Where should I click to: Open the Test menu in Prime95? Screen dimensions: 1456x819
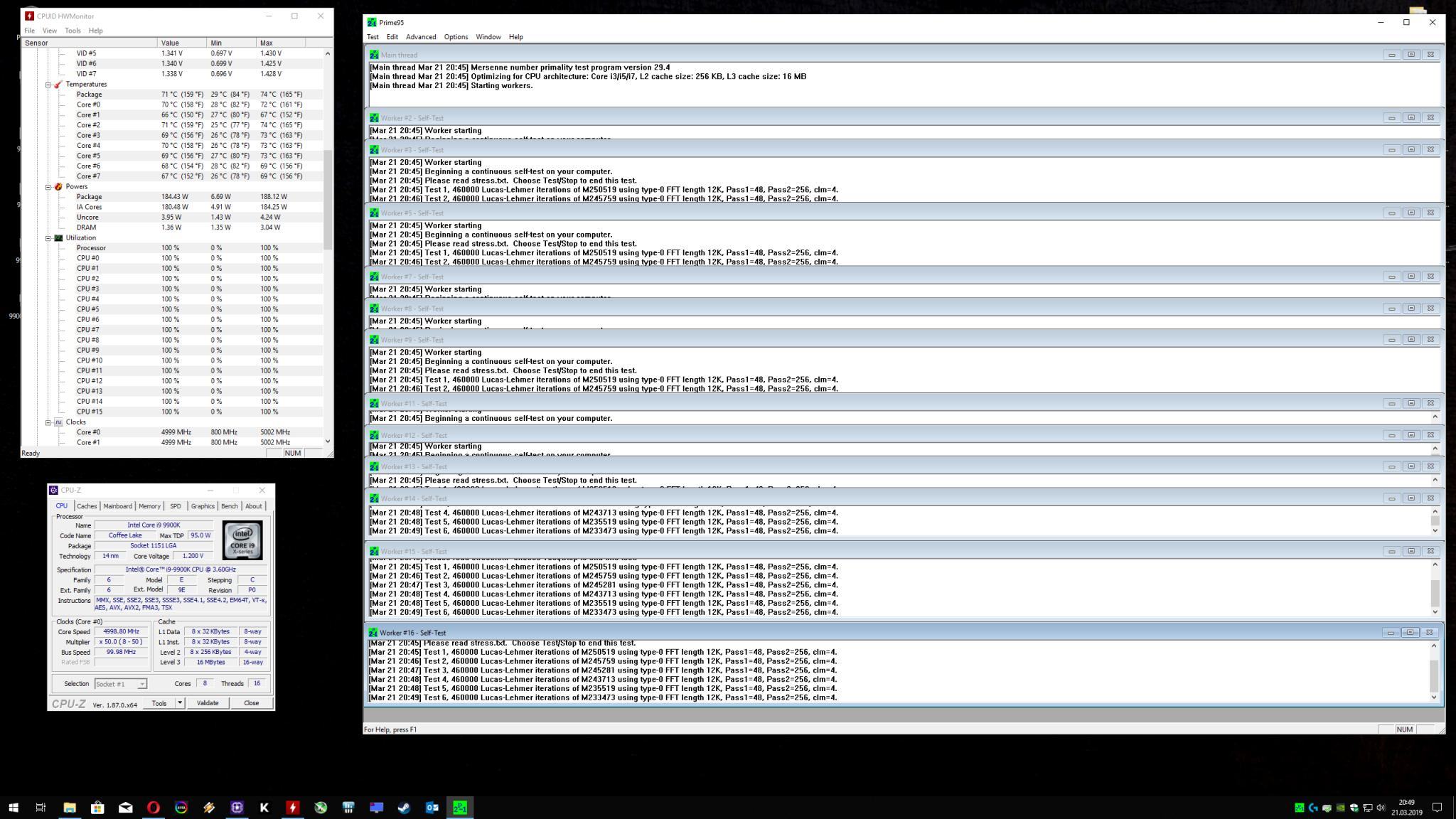(x=373, y=37)
